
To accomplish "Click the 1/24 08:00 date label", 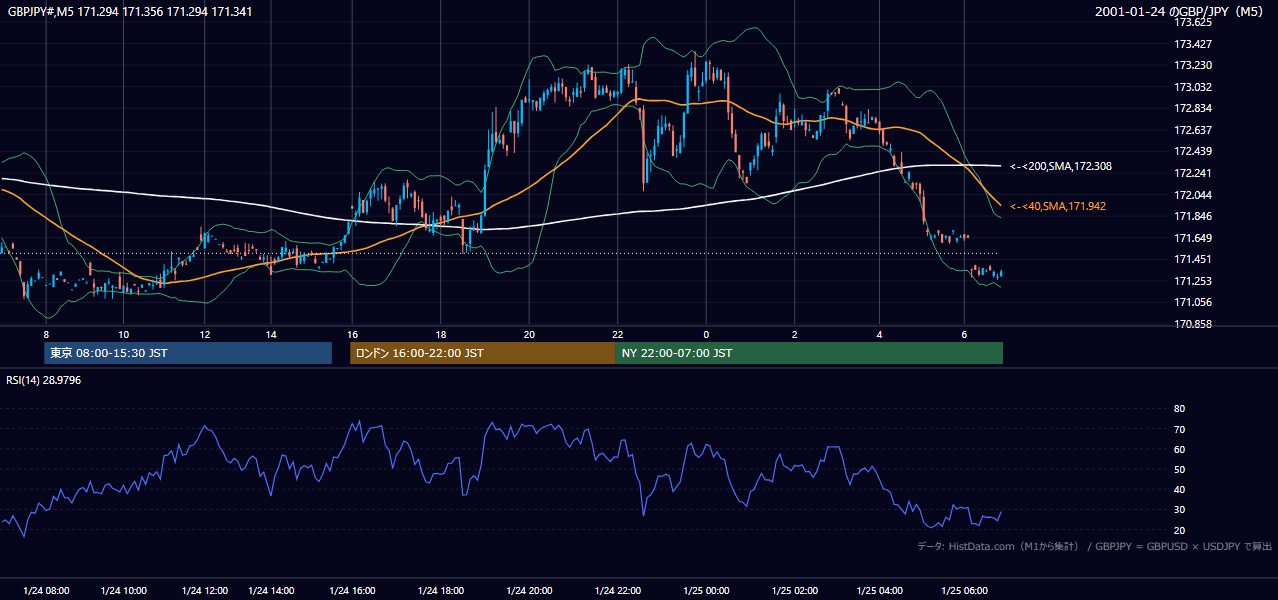I will [x=46, y=591].
